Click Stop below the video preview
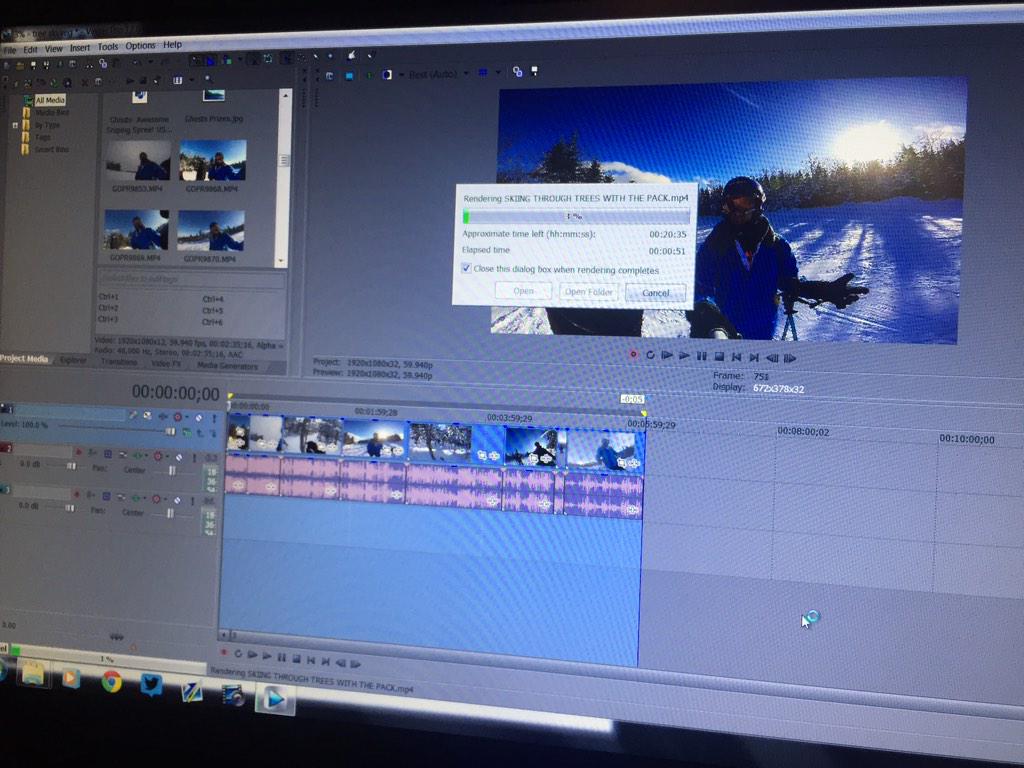 pyautogui.click(x=719, y=357)
